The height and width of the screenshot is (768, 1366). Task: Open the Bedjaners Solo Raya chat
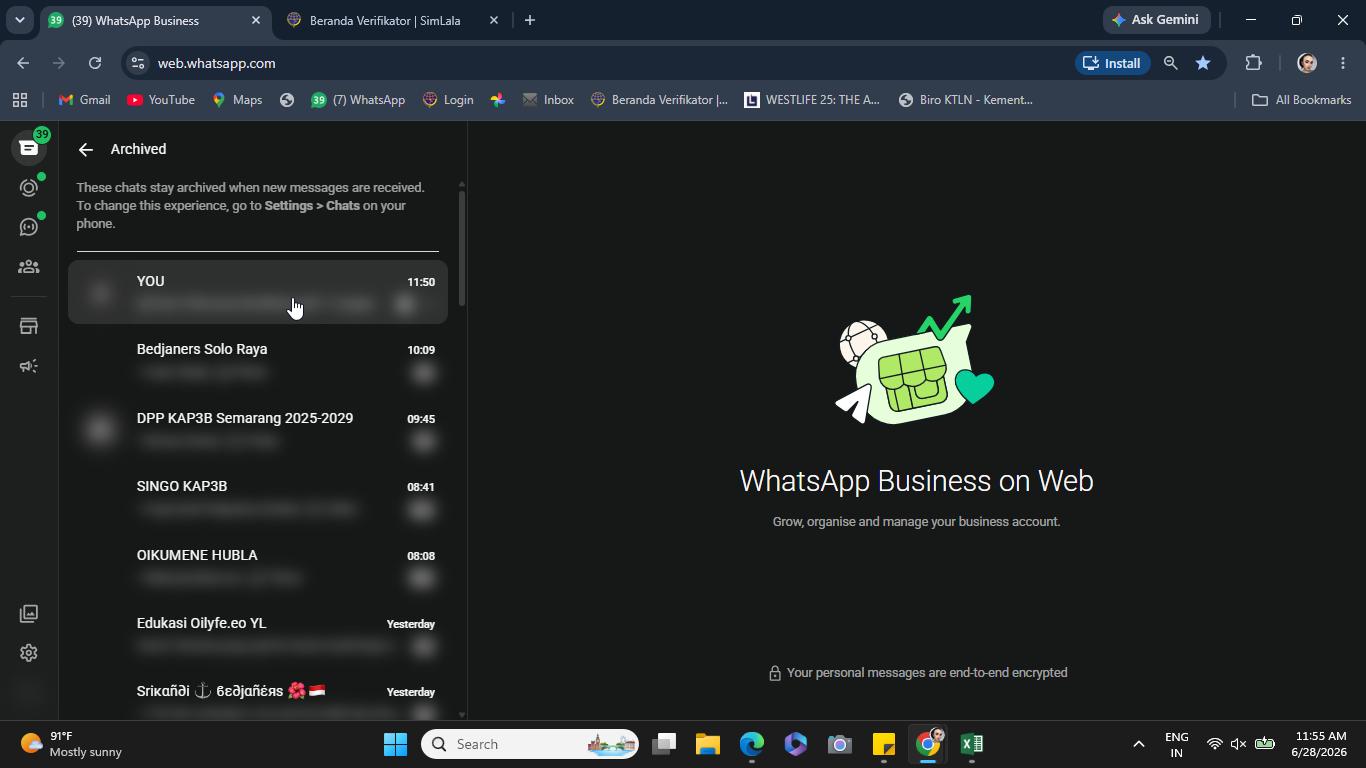tap(258, 359)
